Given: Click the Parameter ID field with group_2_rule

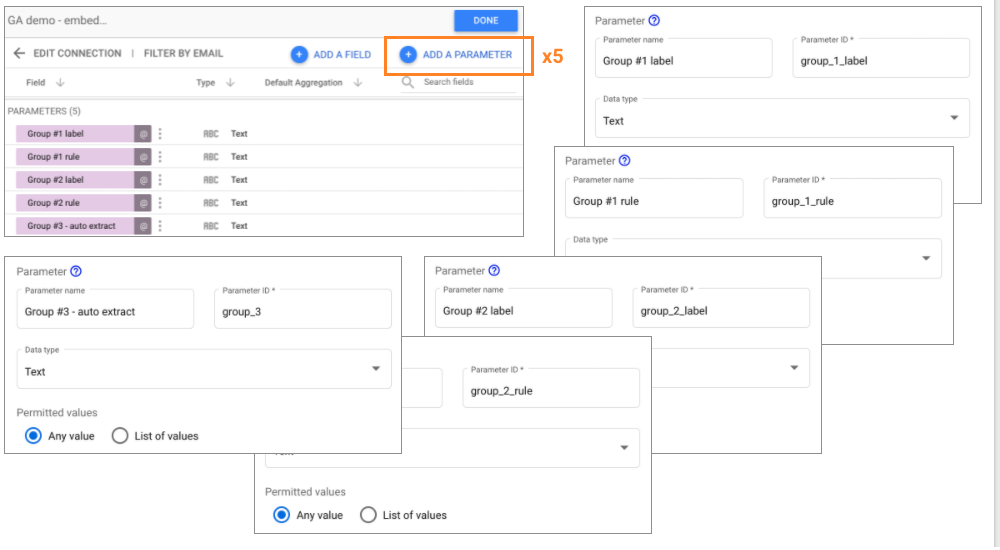Looking at the screenshot, I should pyautogui.click(x=551, y=388).
